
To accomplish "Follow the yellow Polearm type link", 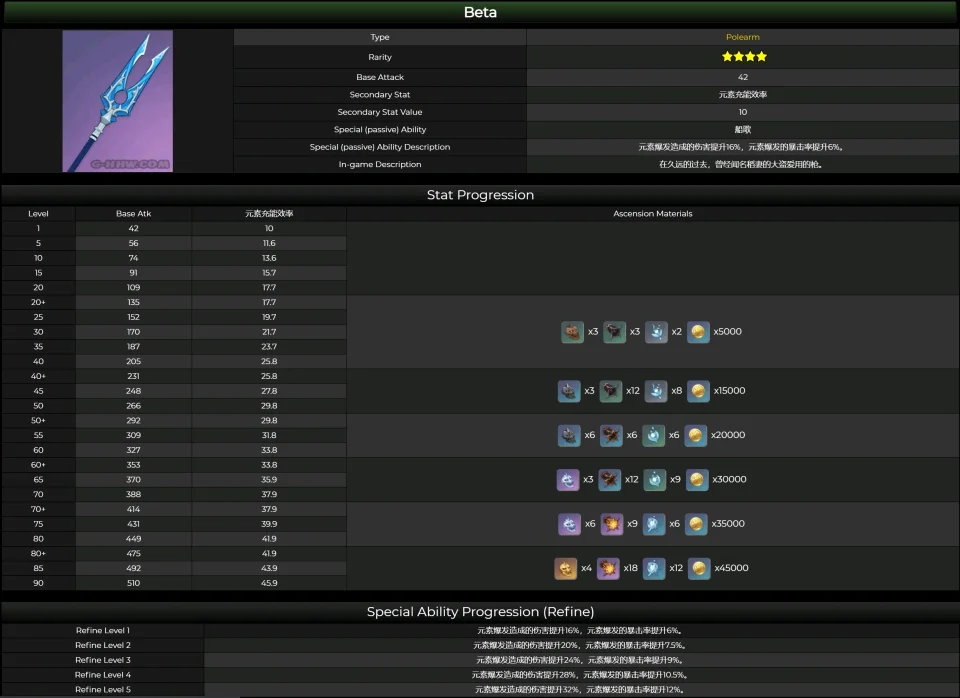I will click(x=742, y=37).
